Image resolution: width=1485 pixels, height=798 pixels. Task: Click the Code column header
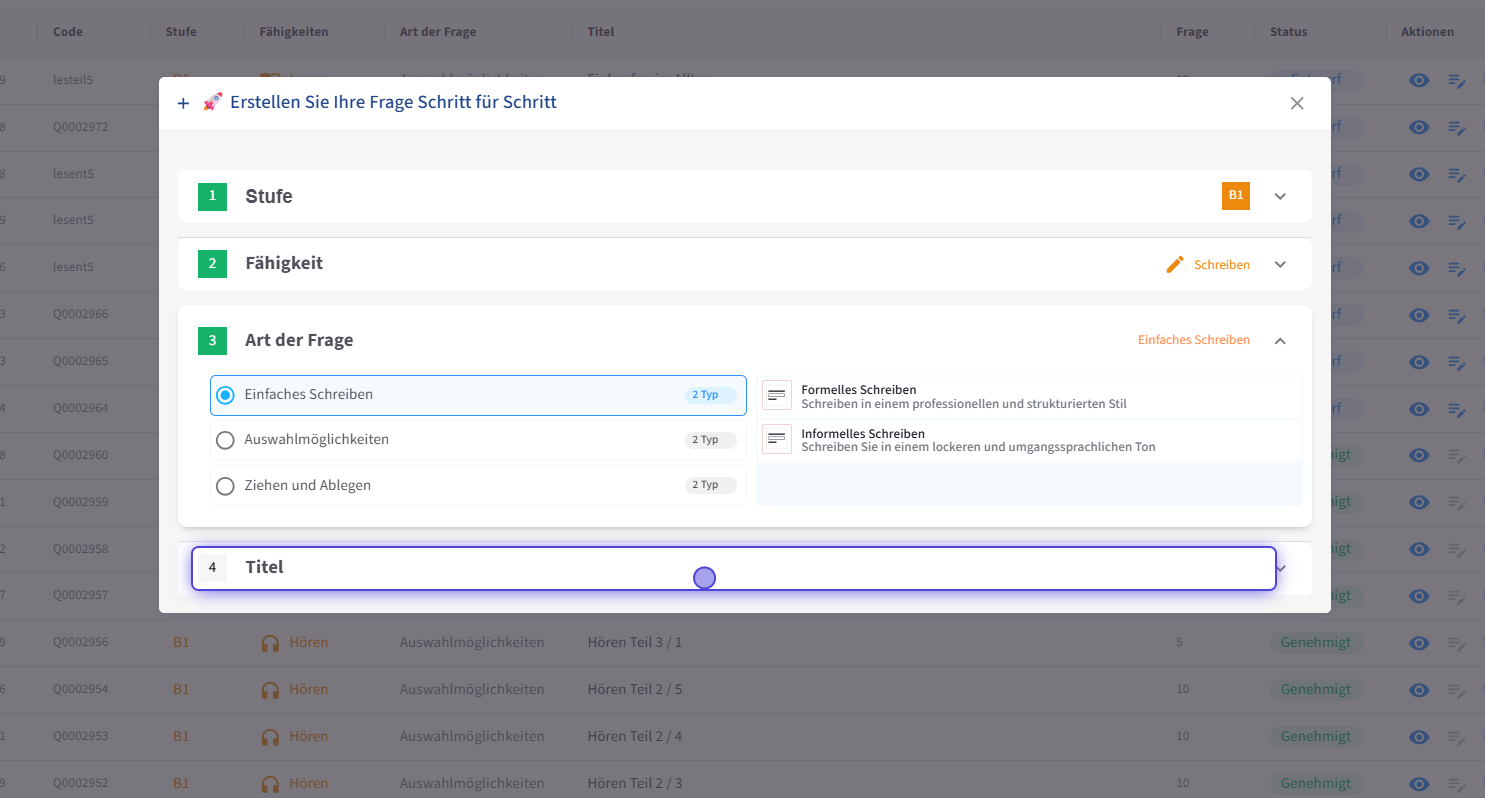[68, 32]
